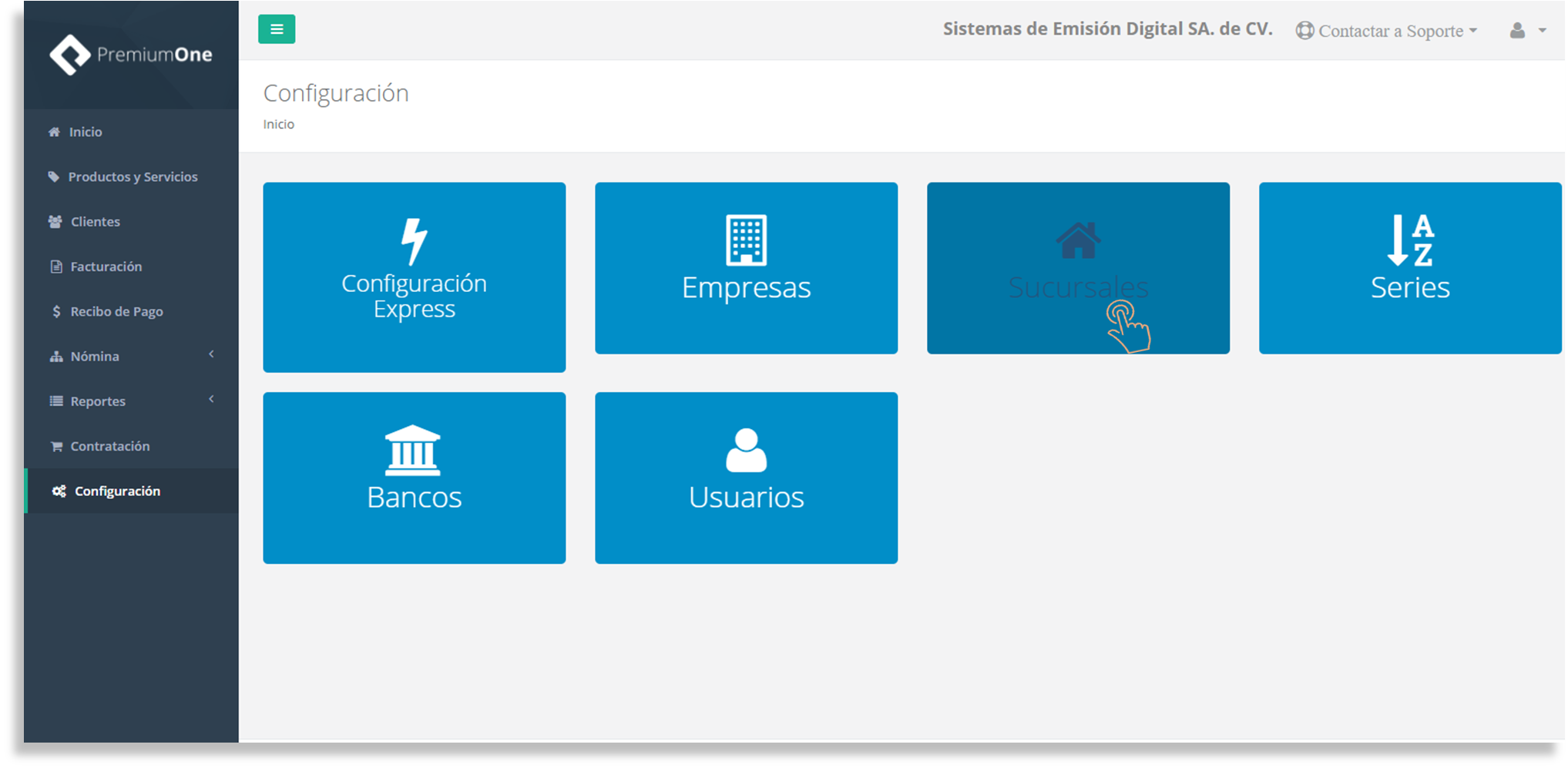Expand the Reportes submenu chevron
1568x768 pixels.
(x=211, y=399)
